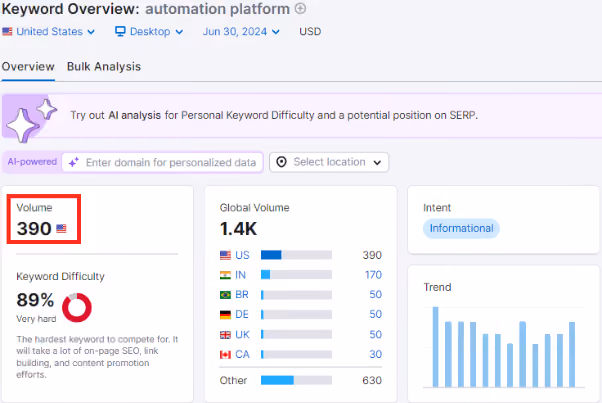Viewport: 602px width, 403px height.
Task: Select the Overview tab
Action: (28, 67)
